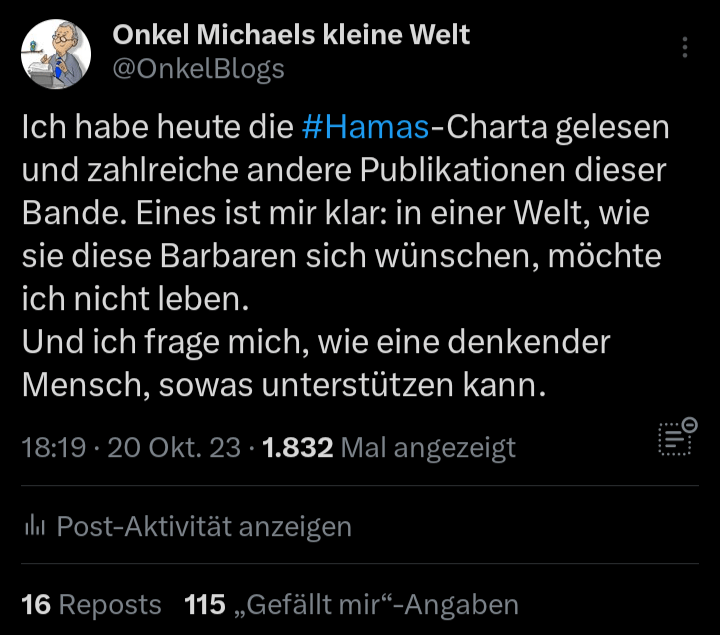Open the "Onkel Michaels kleine Welt" display name

pyautogui.click(x=291, y=35)
